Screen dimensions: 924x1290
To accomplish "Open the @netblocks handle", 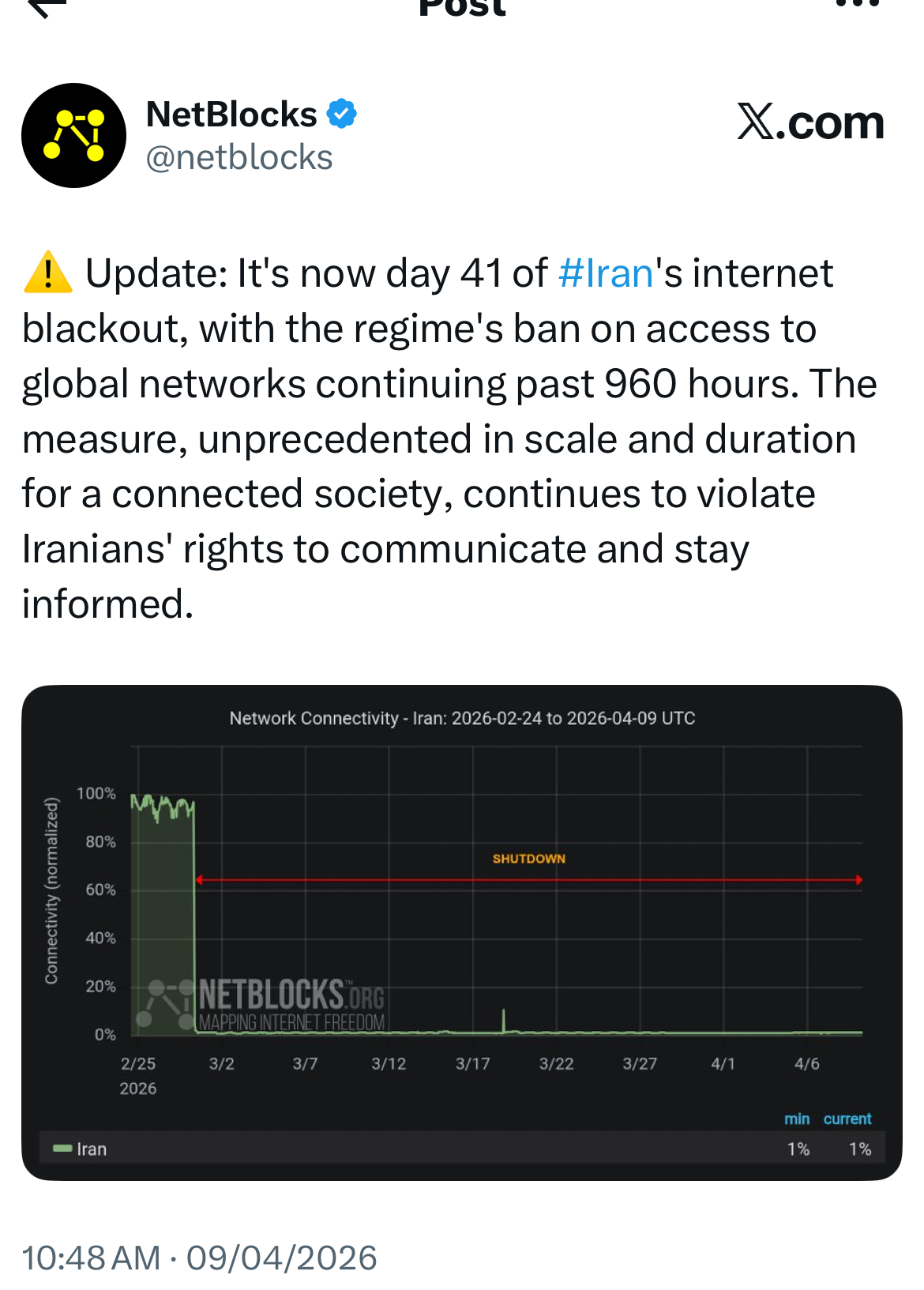I will click(239, 158).
